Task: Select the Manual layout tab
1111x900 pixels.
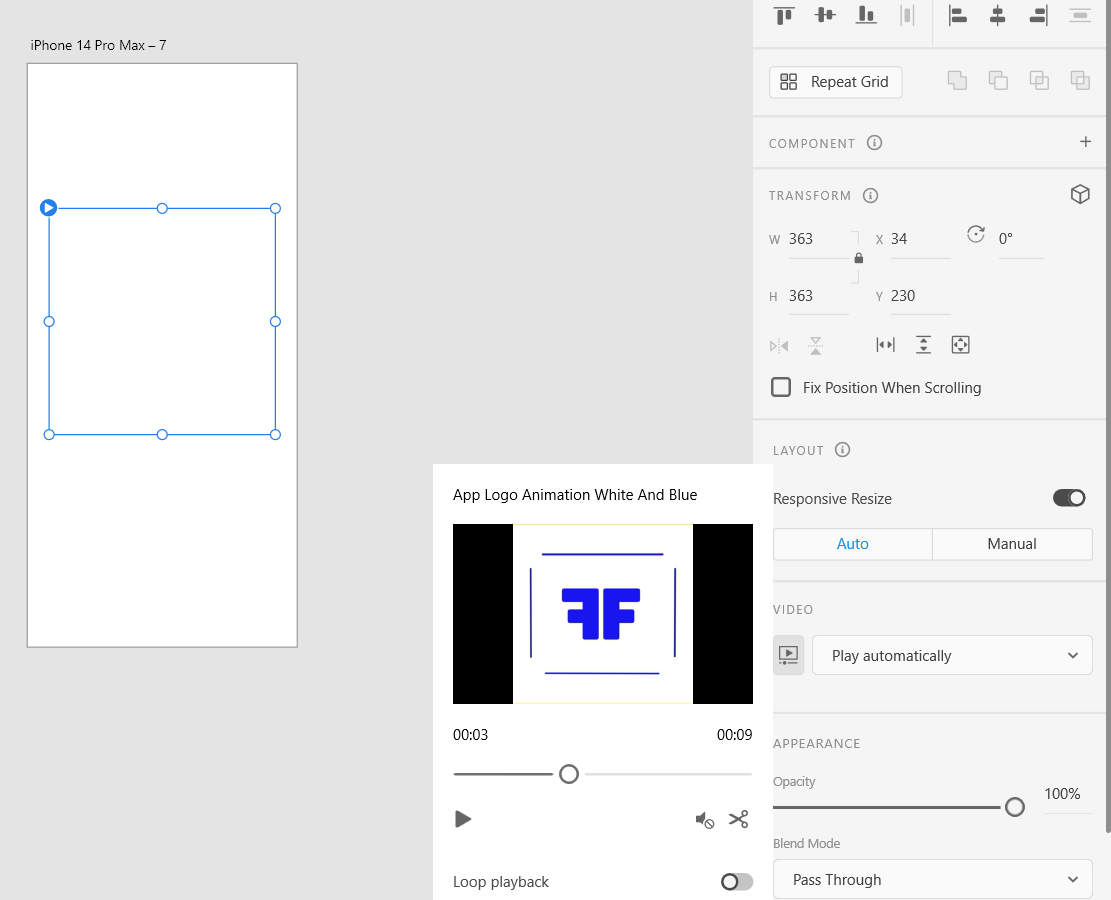Action: coord(1011,544)
